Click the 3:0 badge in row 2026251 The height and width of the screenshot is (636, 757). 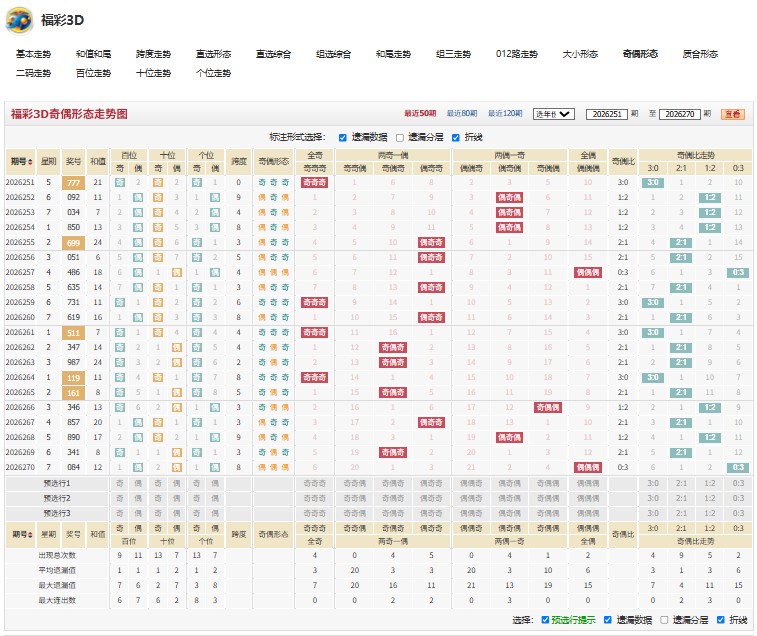(x=653, y=183)
